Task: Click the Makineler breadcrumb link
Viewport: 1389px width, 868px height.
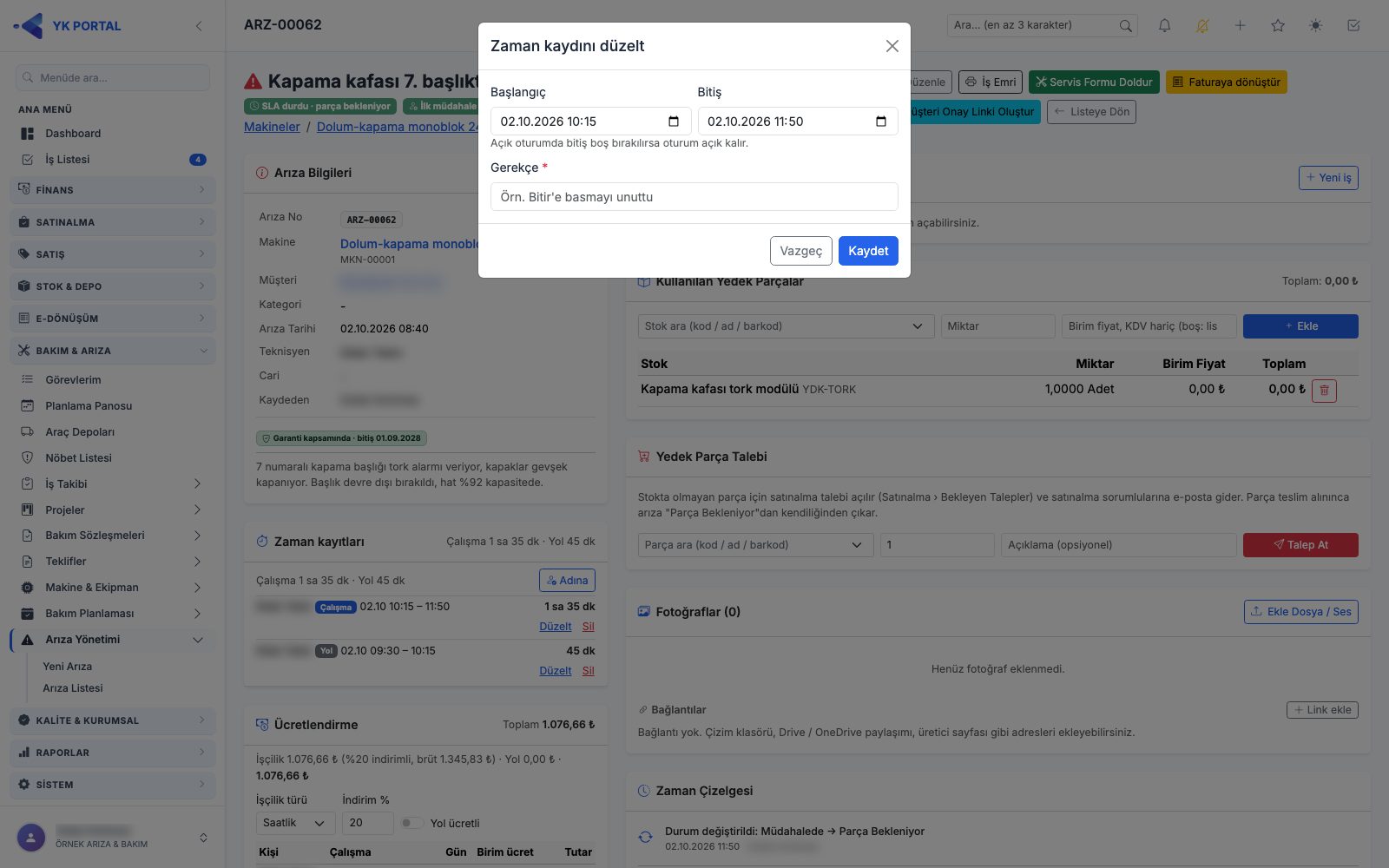Action: [272, 127]
